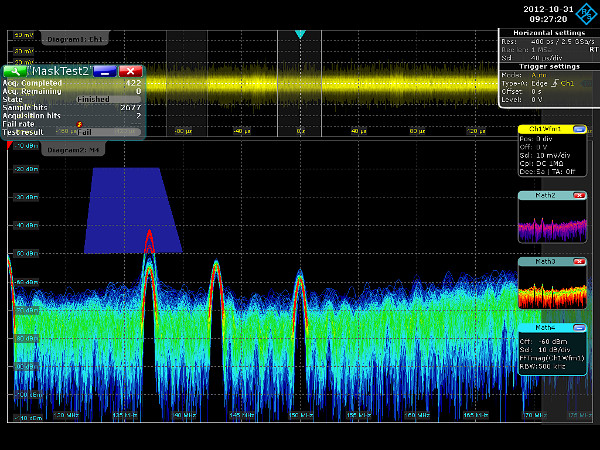Image resolution: width=600 pixels, height=450 pixels.
Task: Click the Rohde & Schwarz logo icon
Action: pos(586,14)
